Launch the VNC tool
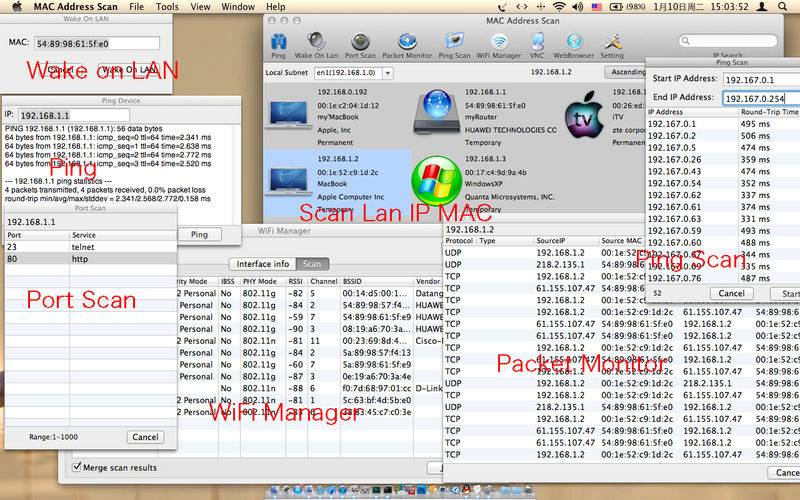Image resolution: width=800 pixels, height=500 pixels. pos(537,45)
